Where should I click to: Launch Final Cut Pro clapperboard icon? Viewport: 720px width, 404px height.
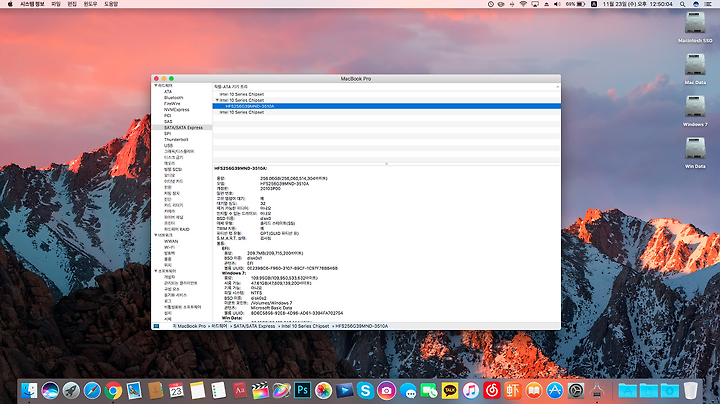point(260,391)
